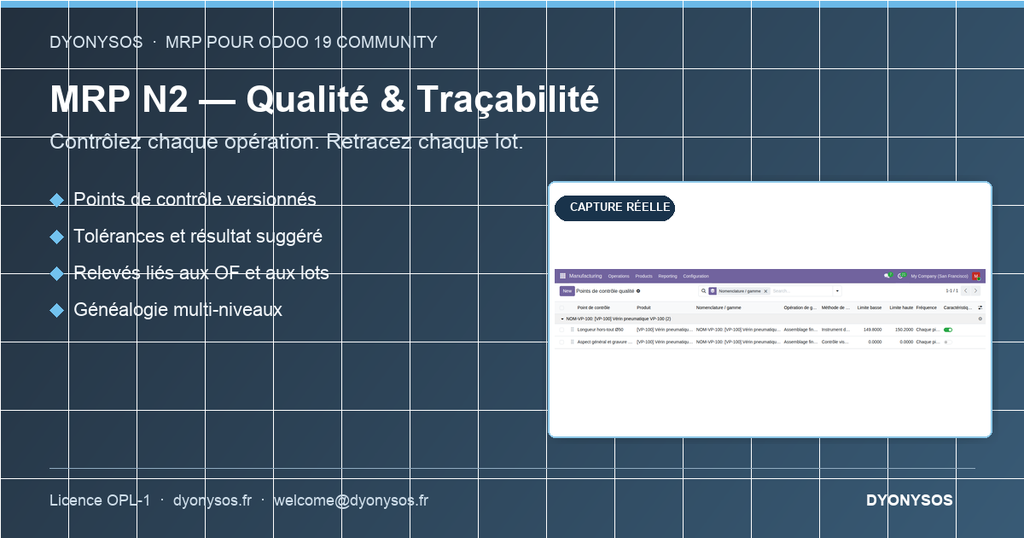Open record Aspect général et gravure
This screenshot has height=538, width=1024.
click(604, 342)
